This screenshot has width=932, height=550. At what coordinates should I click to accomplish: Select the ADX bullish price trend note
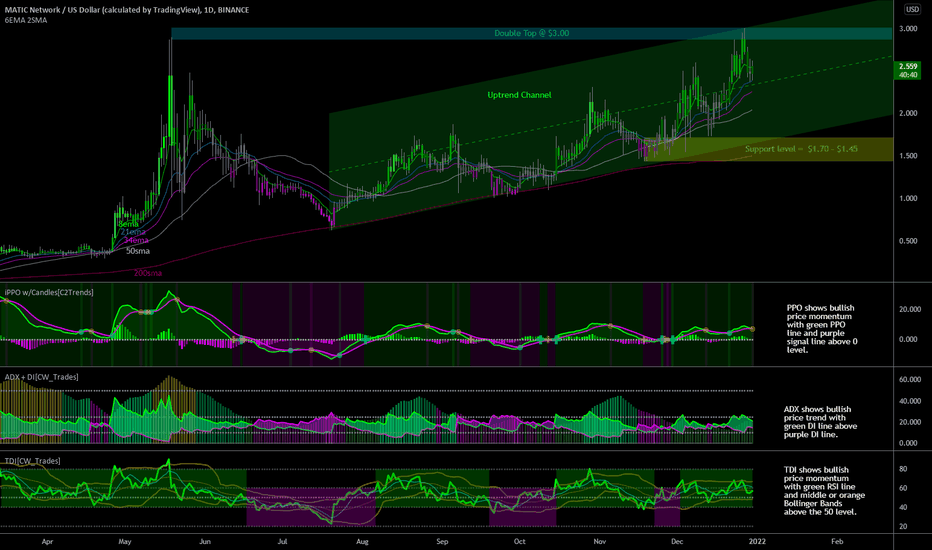819,422
